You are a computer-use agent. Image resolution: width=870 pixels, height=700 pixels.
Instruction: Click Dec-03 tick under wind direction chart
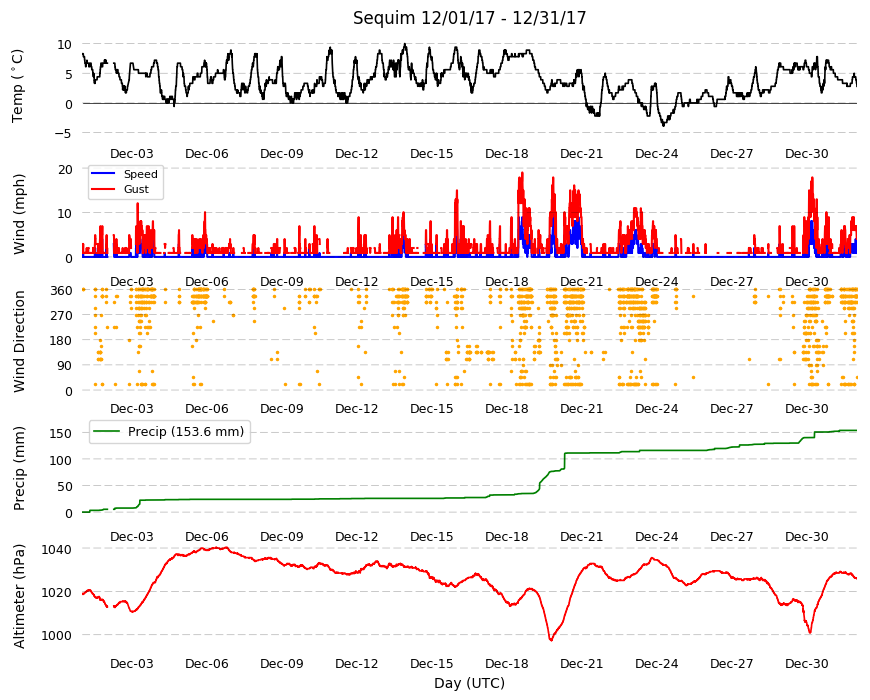(x=131, y=408)
